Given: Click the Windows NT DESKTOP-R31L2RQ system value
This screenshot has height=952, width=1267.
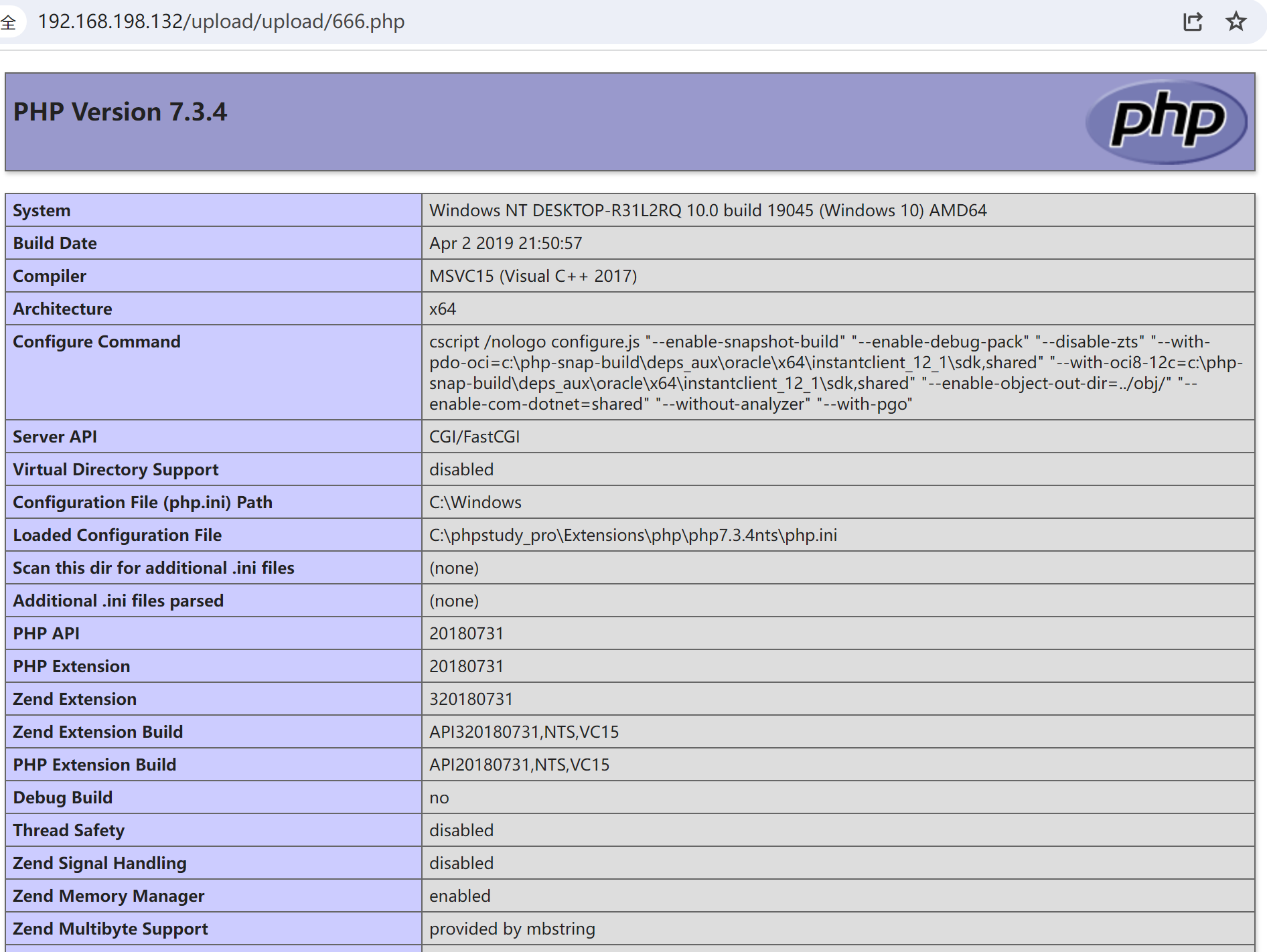Looking at the screenshot, I should coord(708,210).
